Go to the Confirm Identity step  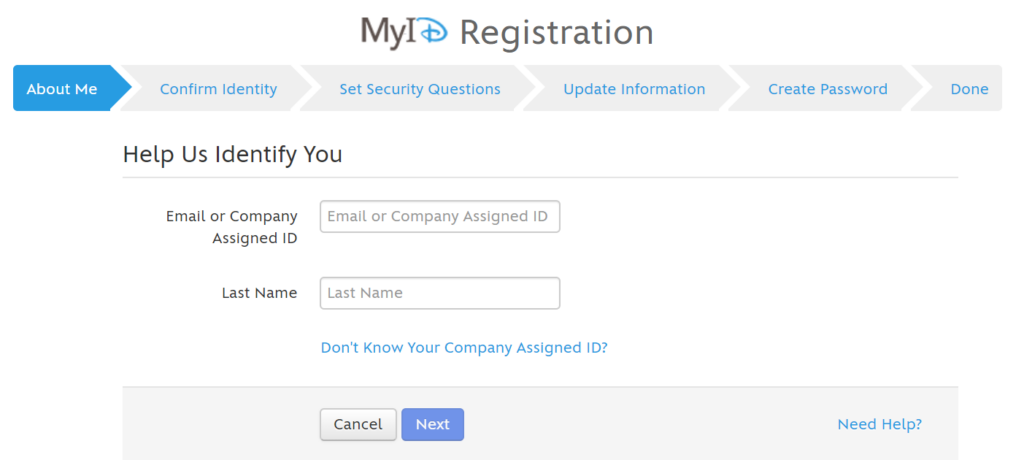[x=218, y=89]
